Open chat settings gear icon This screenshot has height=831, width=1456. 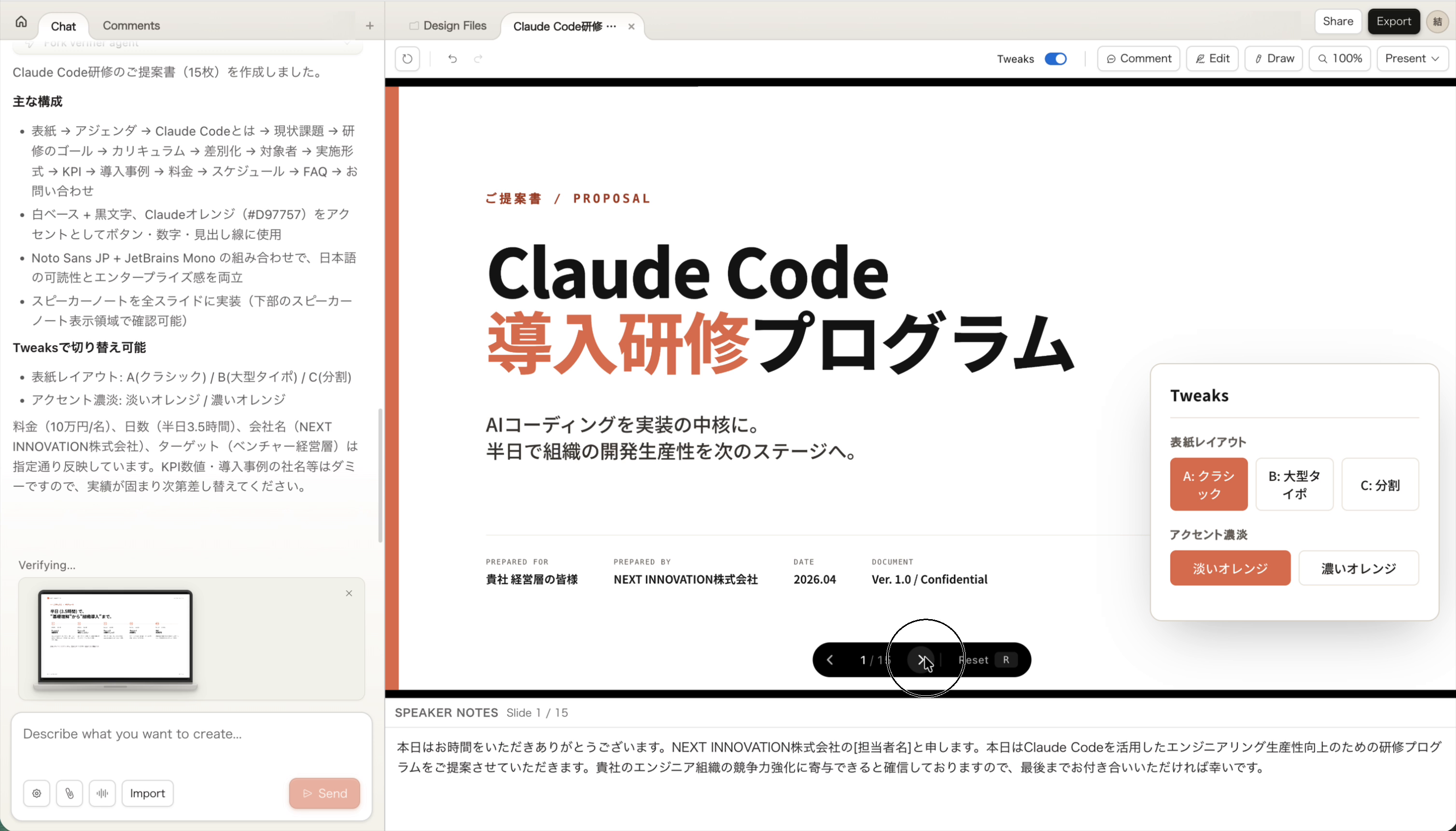tap(36, 793)
